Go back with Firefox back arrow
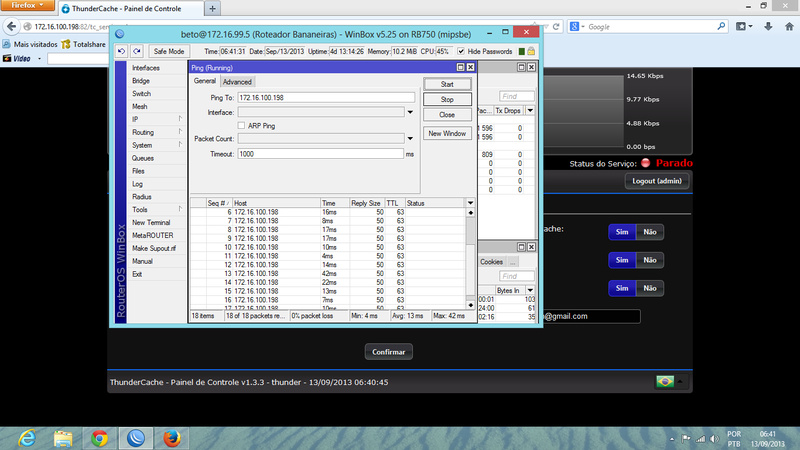 pos(12,27)
